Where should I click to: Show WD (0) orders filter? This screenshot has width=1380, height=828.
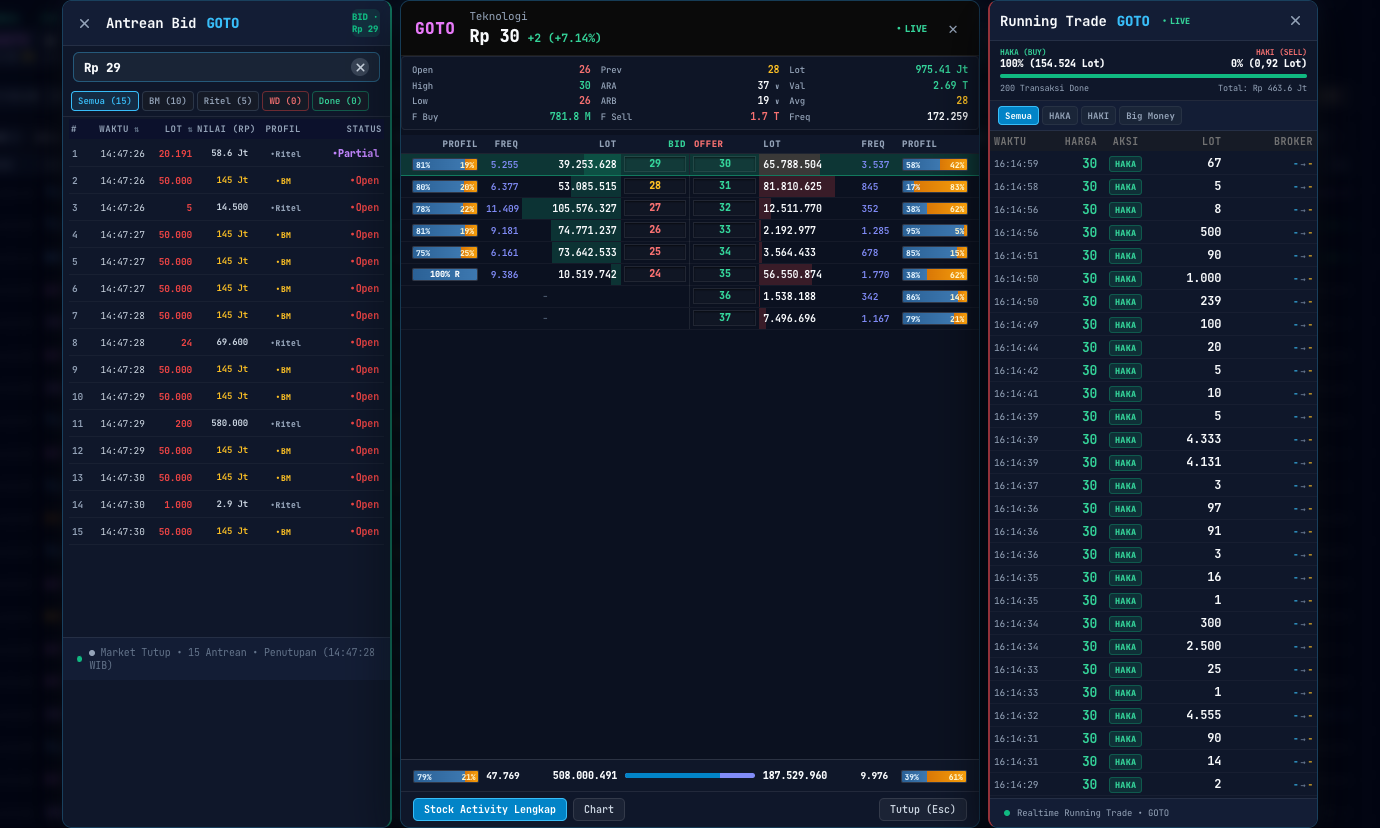click(x=285, y=101)
